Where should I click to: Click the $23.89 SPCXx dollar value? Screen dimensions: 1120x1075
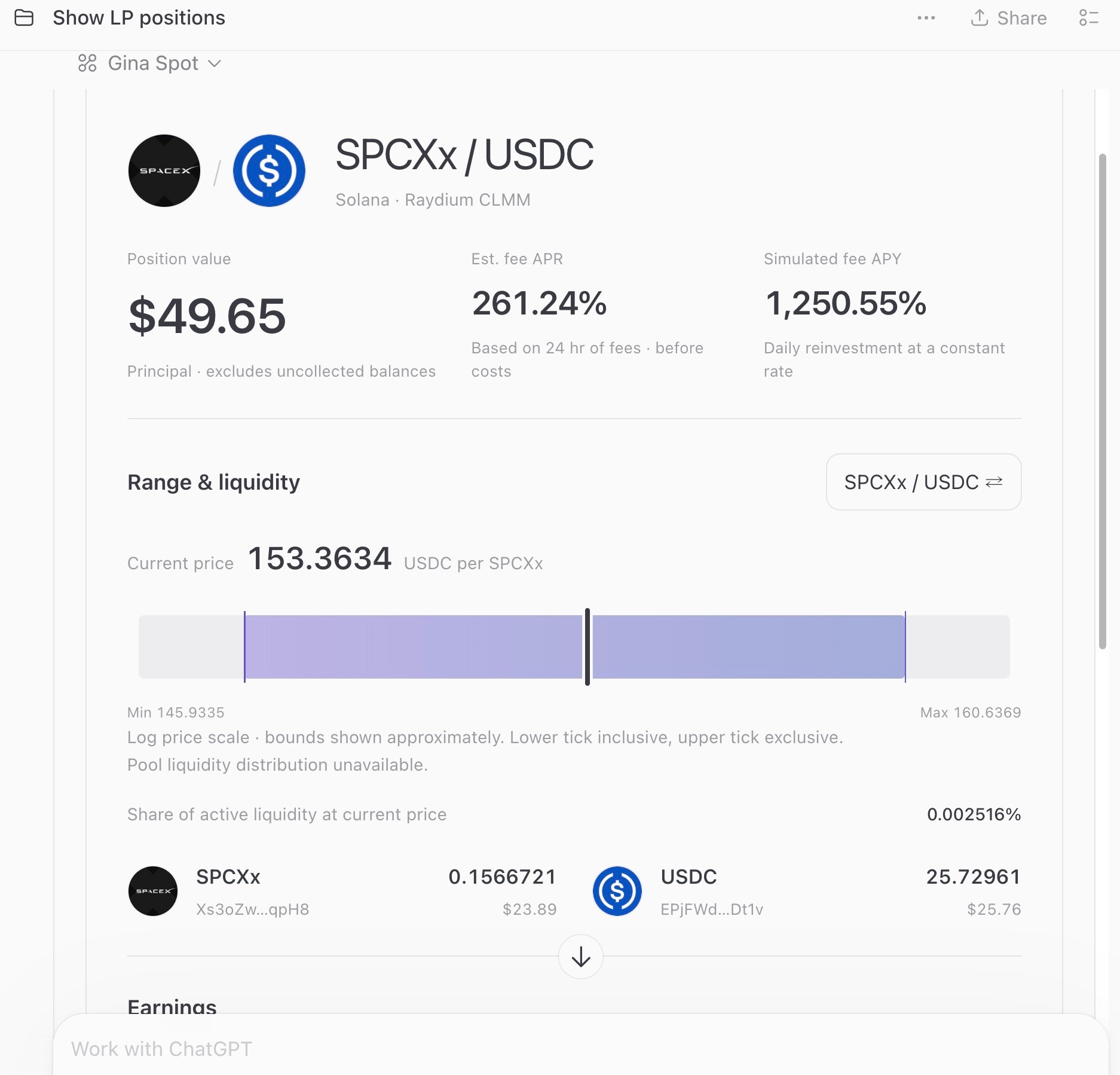(530, 909)
